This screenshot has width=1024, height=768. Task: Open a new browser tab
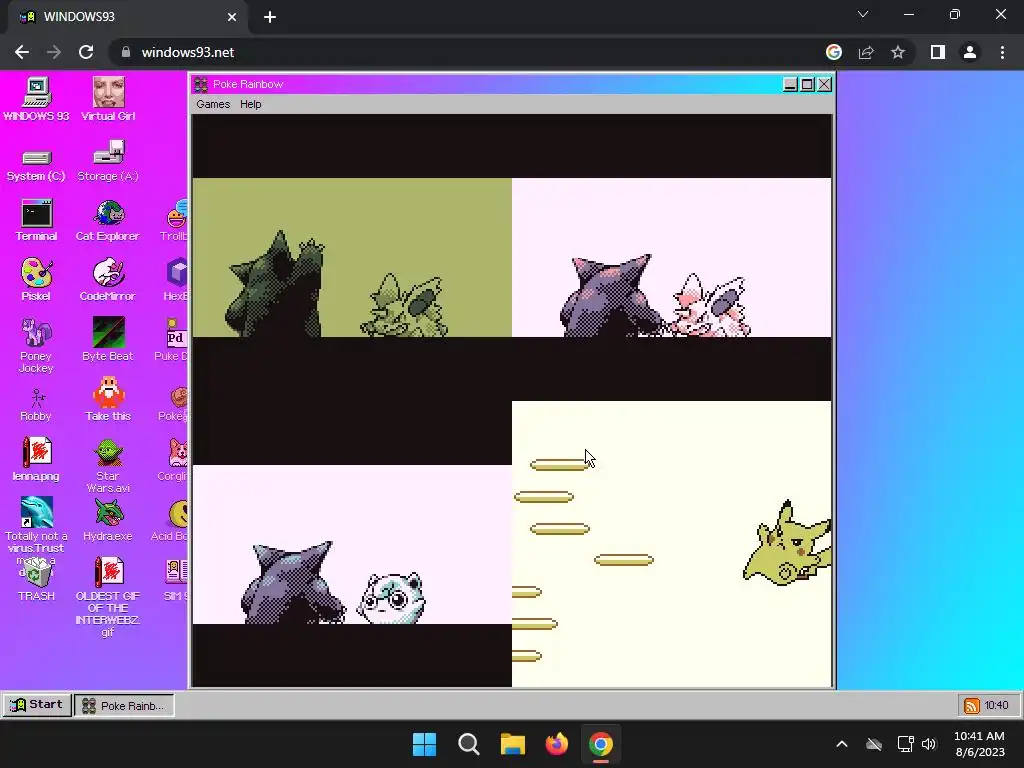[270, 17]
